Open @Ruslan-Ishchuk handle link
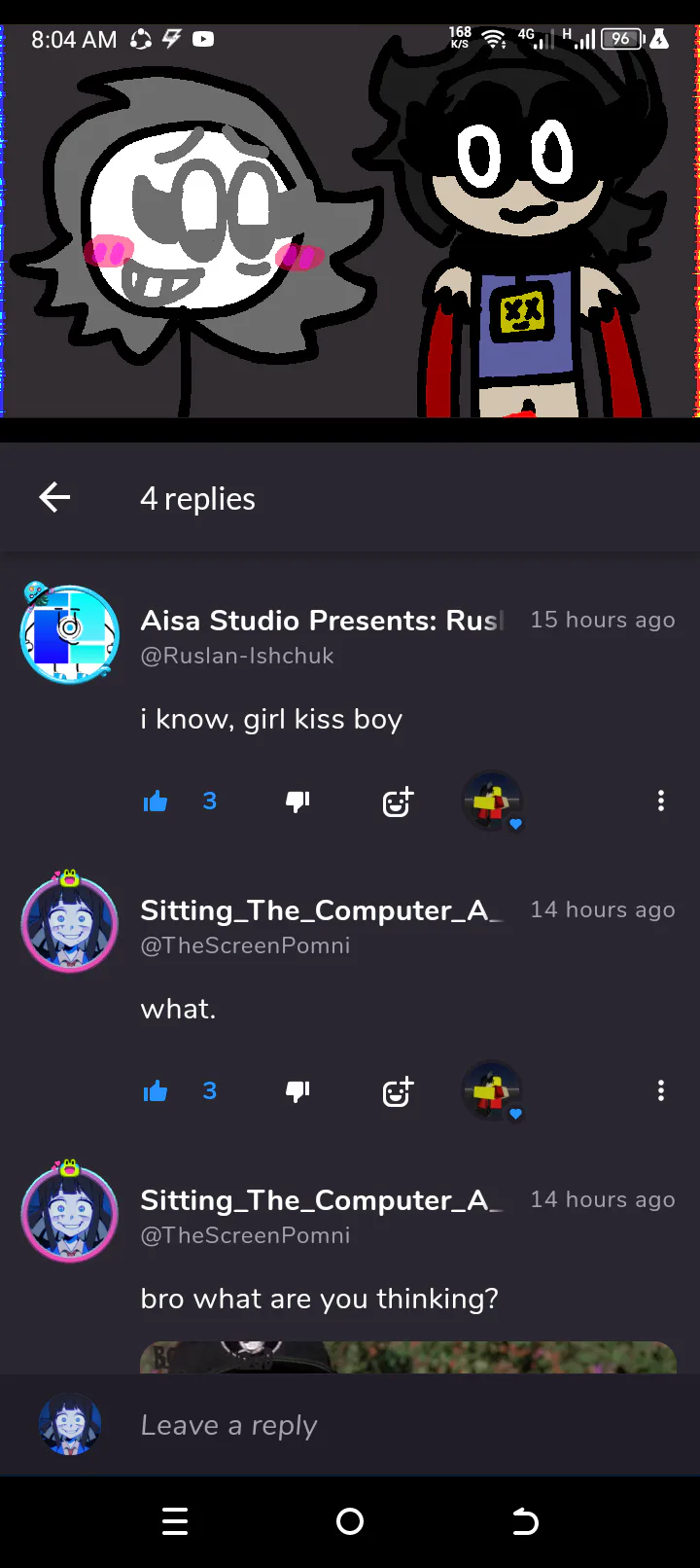This screenshot has width=700, height=1568. pyautogui.click(x=237, y=656)
